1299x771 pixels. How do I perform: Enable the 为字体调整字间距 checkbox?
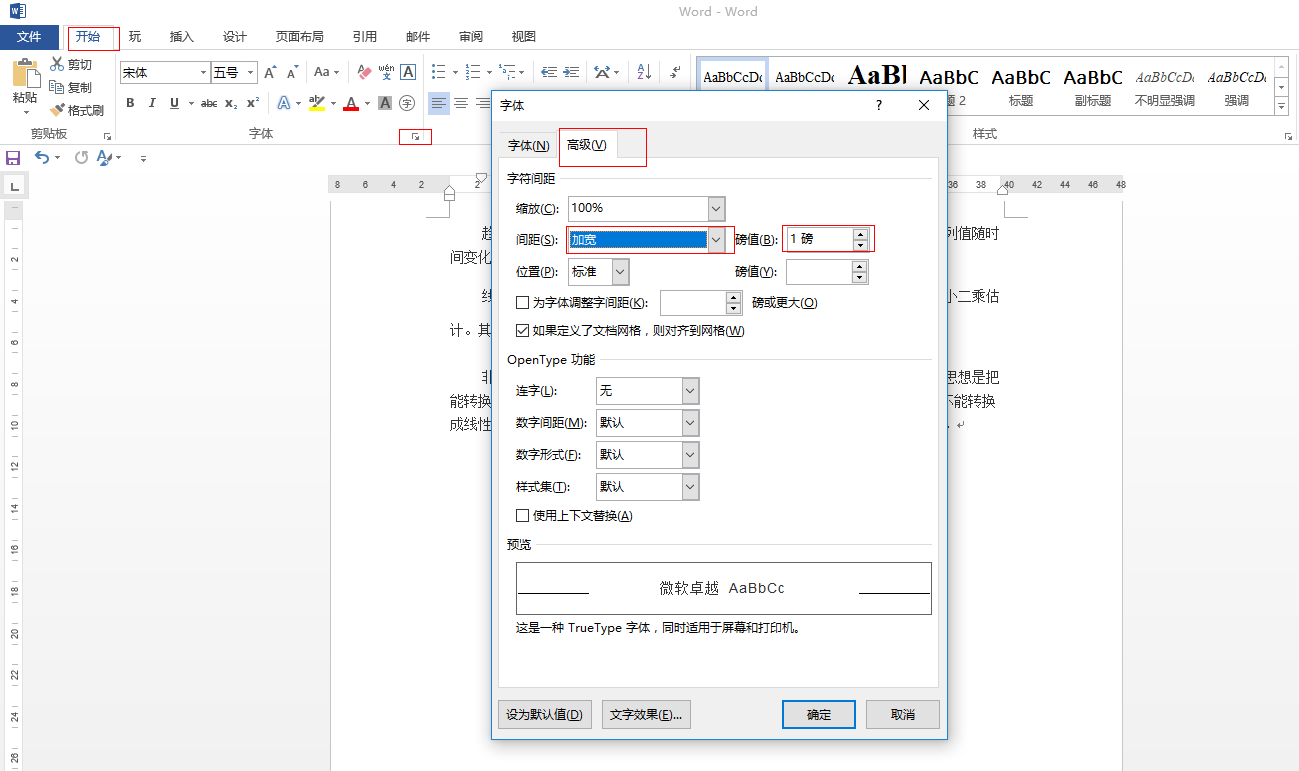tap(521, 302)
